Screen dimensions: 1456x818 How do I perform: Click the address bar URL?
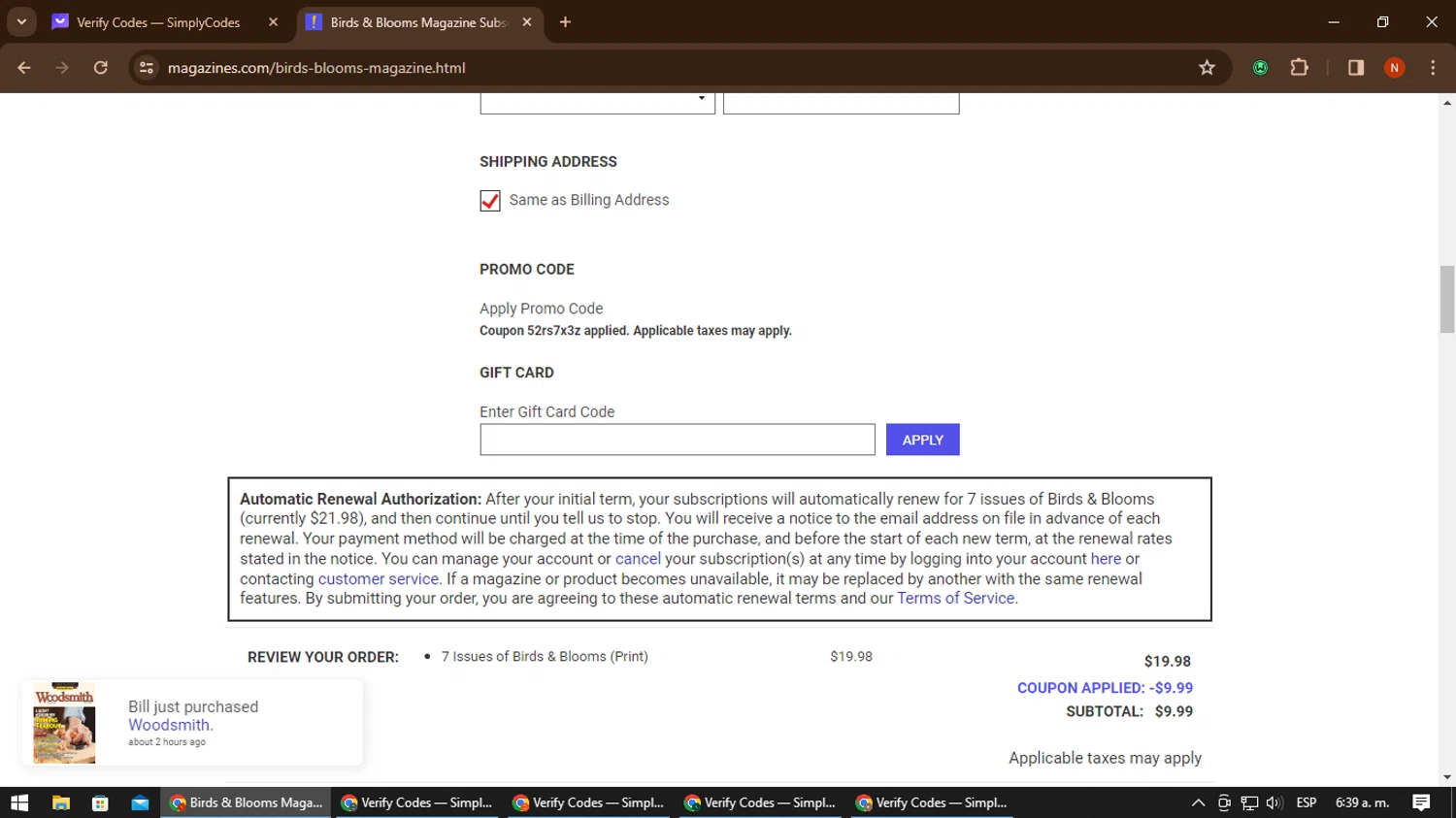tap(316, 68)
